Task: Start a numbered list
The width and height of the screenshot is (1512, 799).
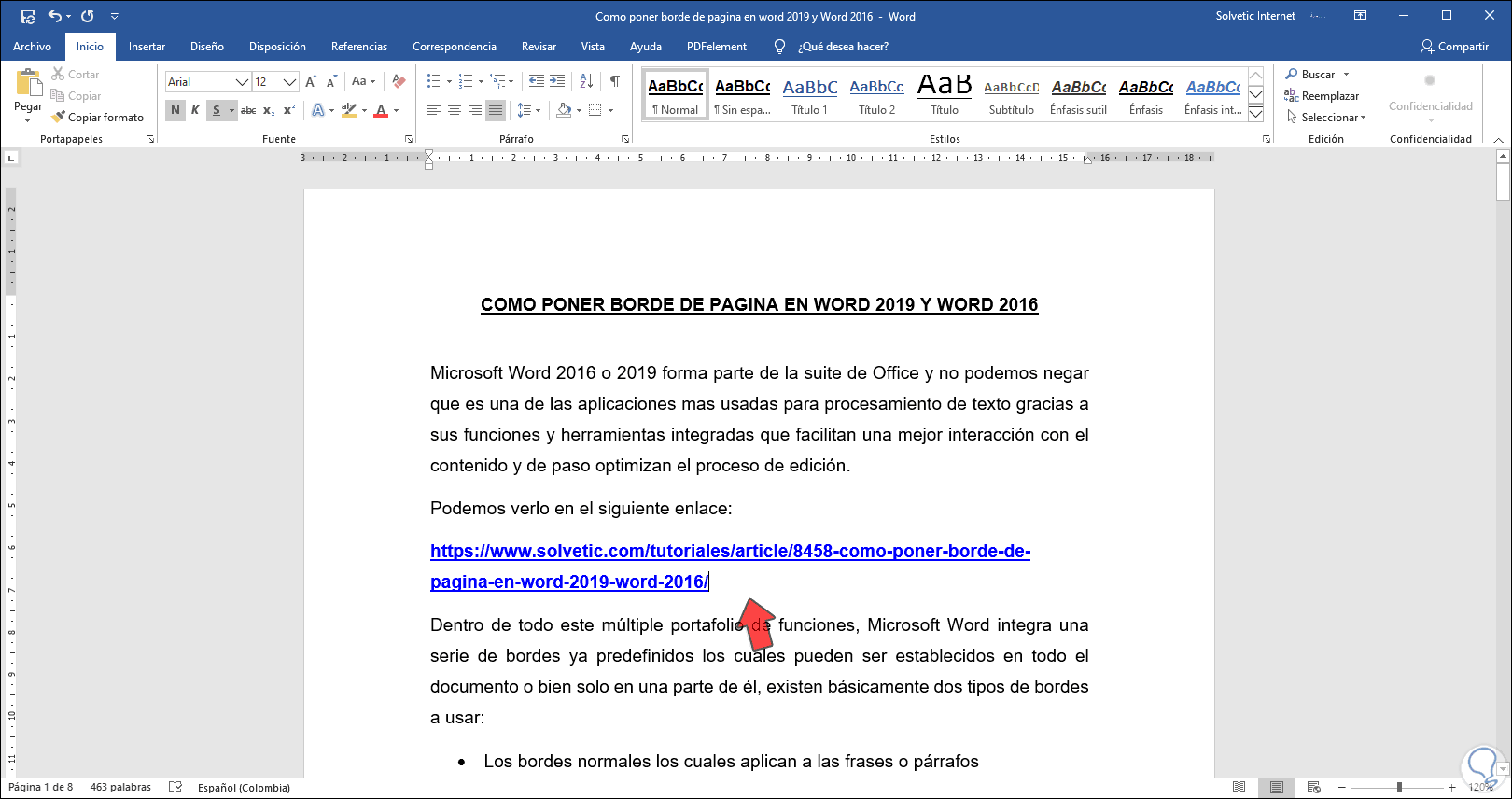Action: pos(466,81)
